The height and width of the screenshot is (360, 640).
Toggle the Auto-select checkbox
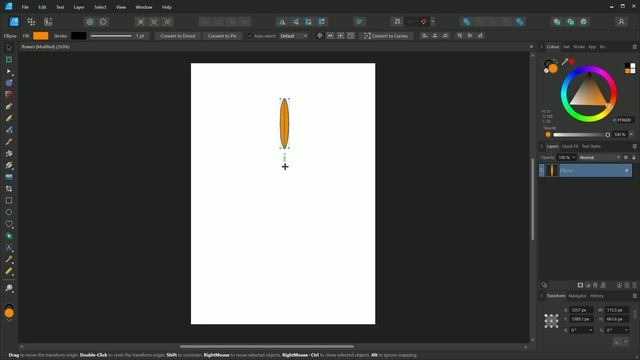(250, 36)
